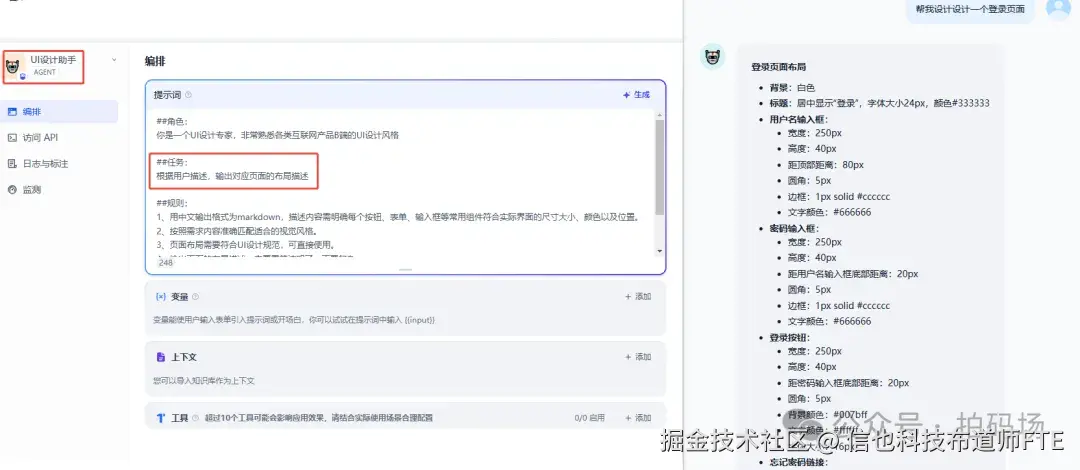Click the prompt editor scrollbar down arrow
This screenshot has width=1080, height=470.
[659, 252]
